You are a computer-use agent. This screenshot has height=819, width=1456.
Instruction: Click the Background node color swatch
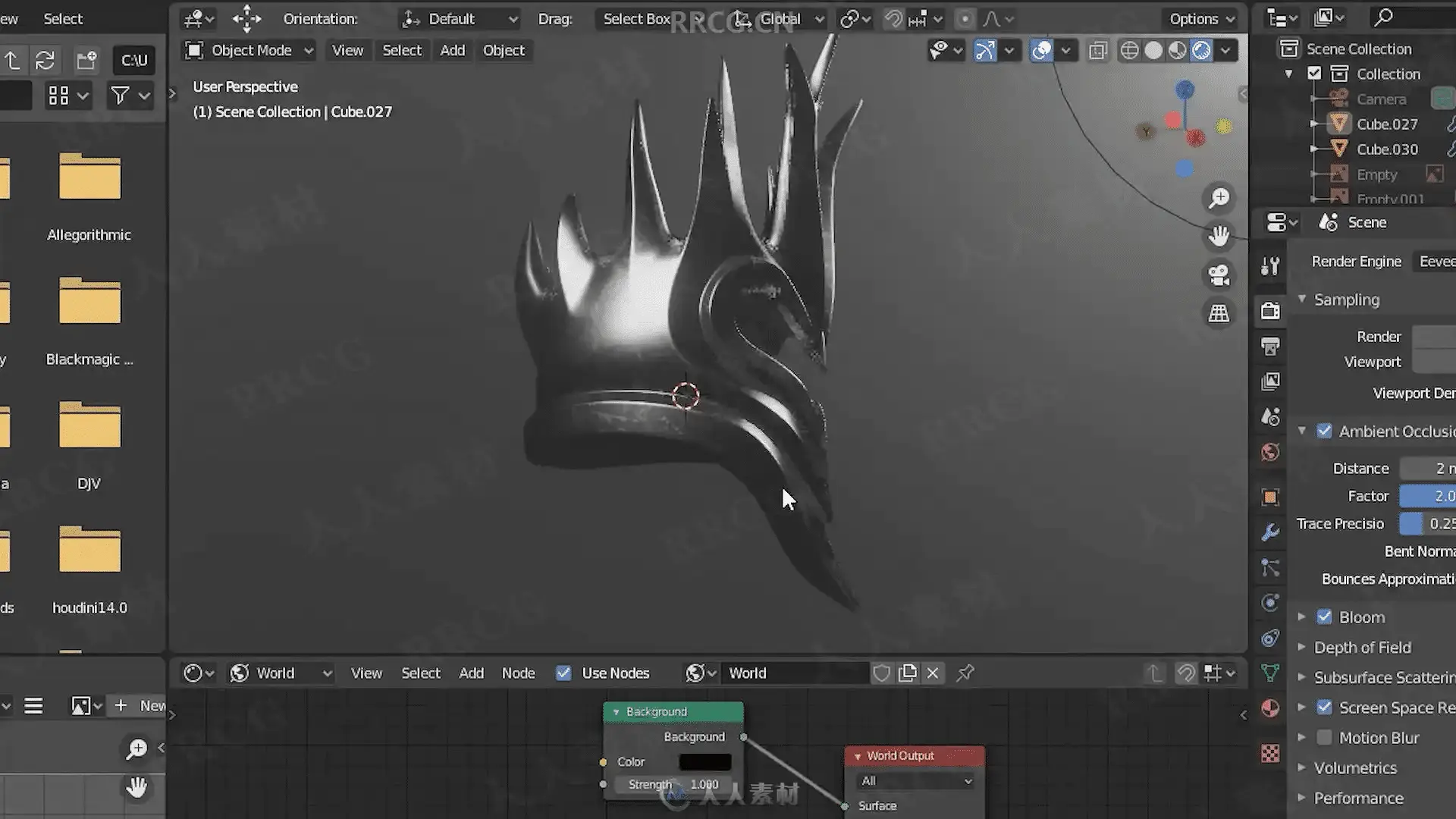704,762
